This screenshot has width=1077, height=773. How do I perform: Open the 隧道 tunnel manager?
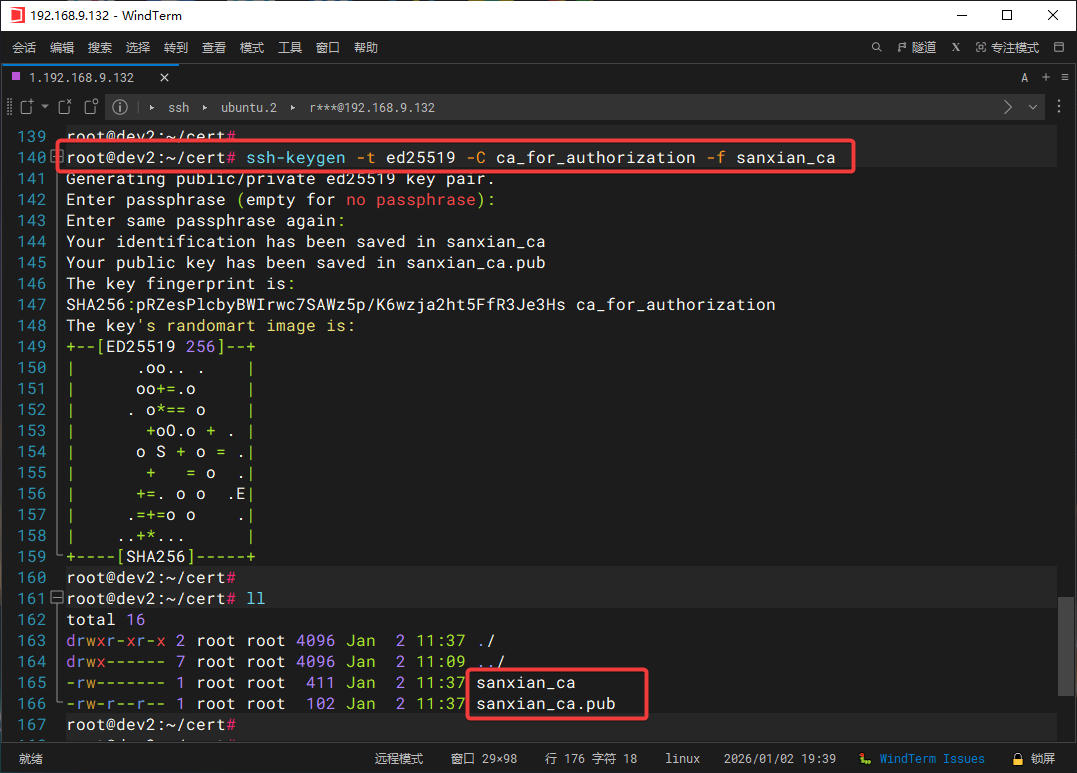pyautogui.click(x=917, y=47)
